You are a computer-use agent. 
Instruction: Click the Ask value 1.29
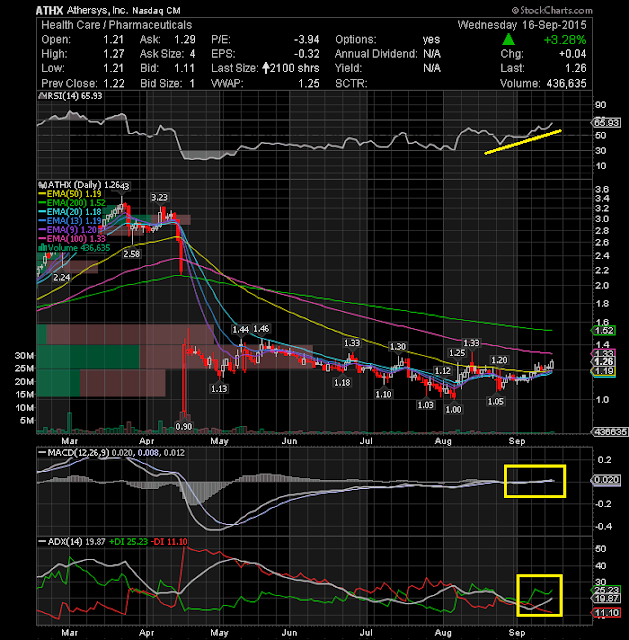click(x=185, y=40)
